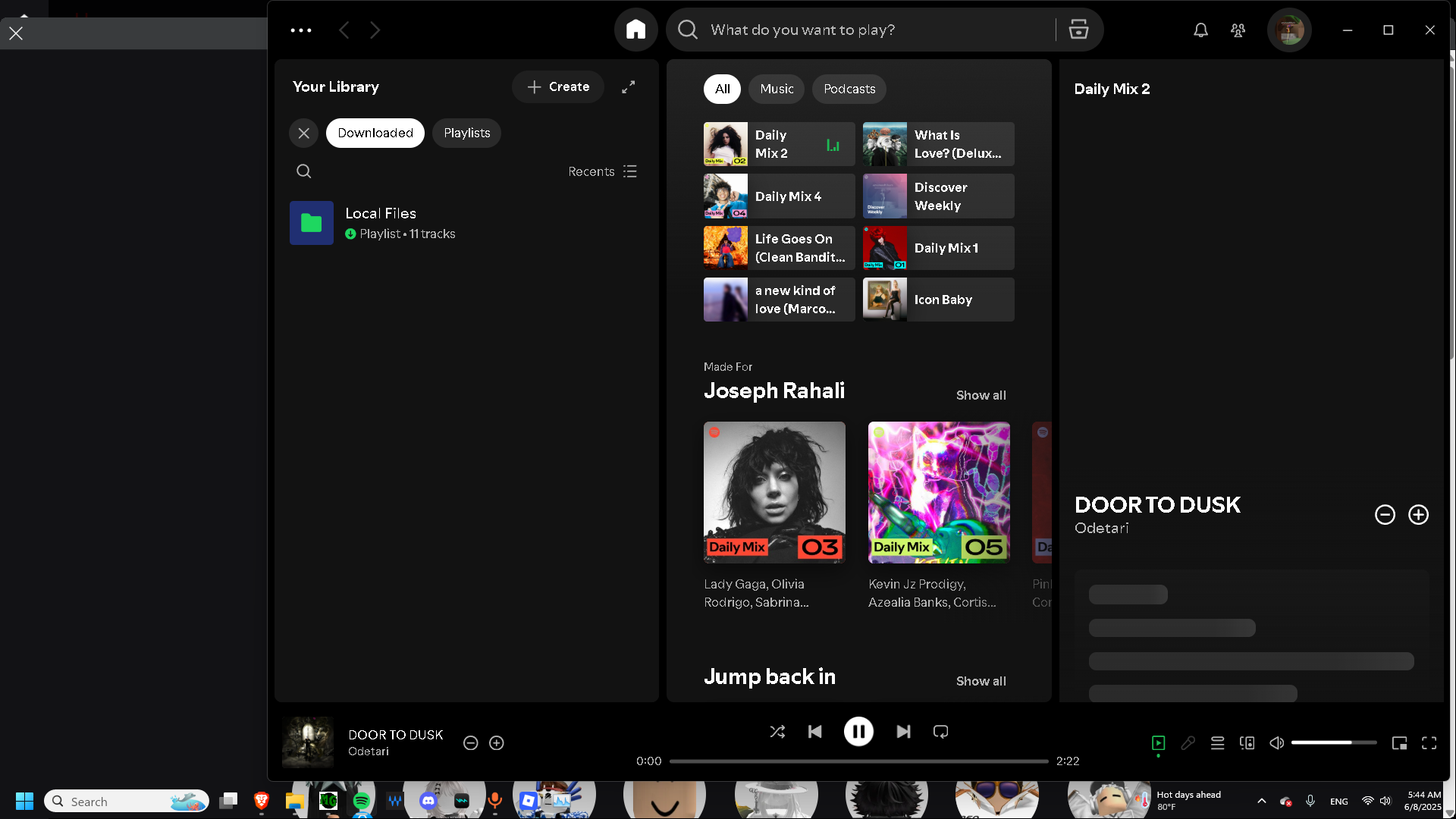Open the What's New notifications bell
This screenshot has height=819, width=1456.
pyautogui.click(x=1200, y=30)
